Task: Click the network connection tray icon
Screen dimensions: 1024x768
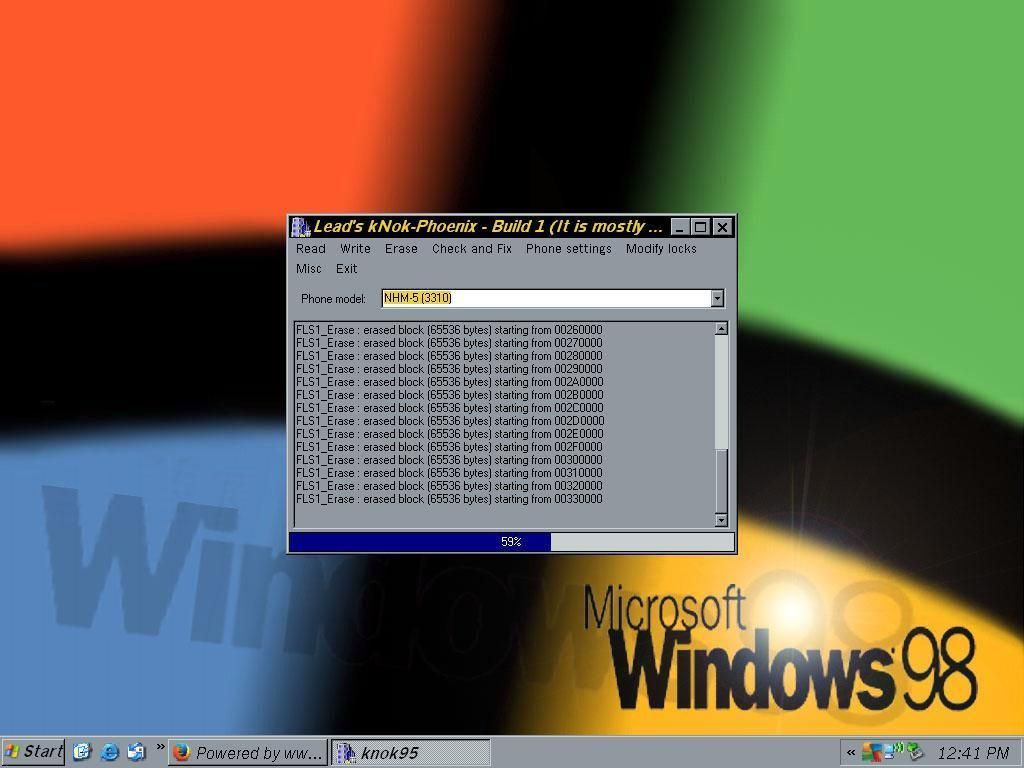Action: (892, 751)
